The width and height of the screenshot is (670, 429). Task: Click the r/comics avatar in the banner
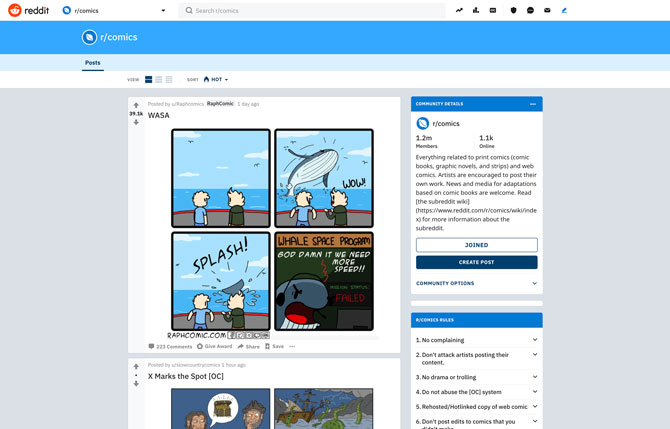89,37
